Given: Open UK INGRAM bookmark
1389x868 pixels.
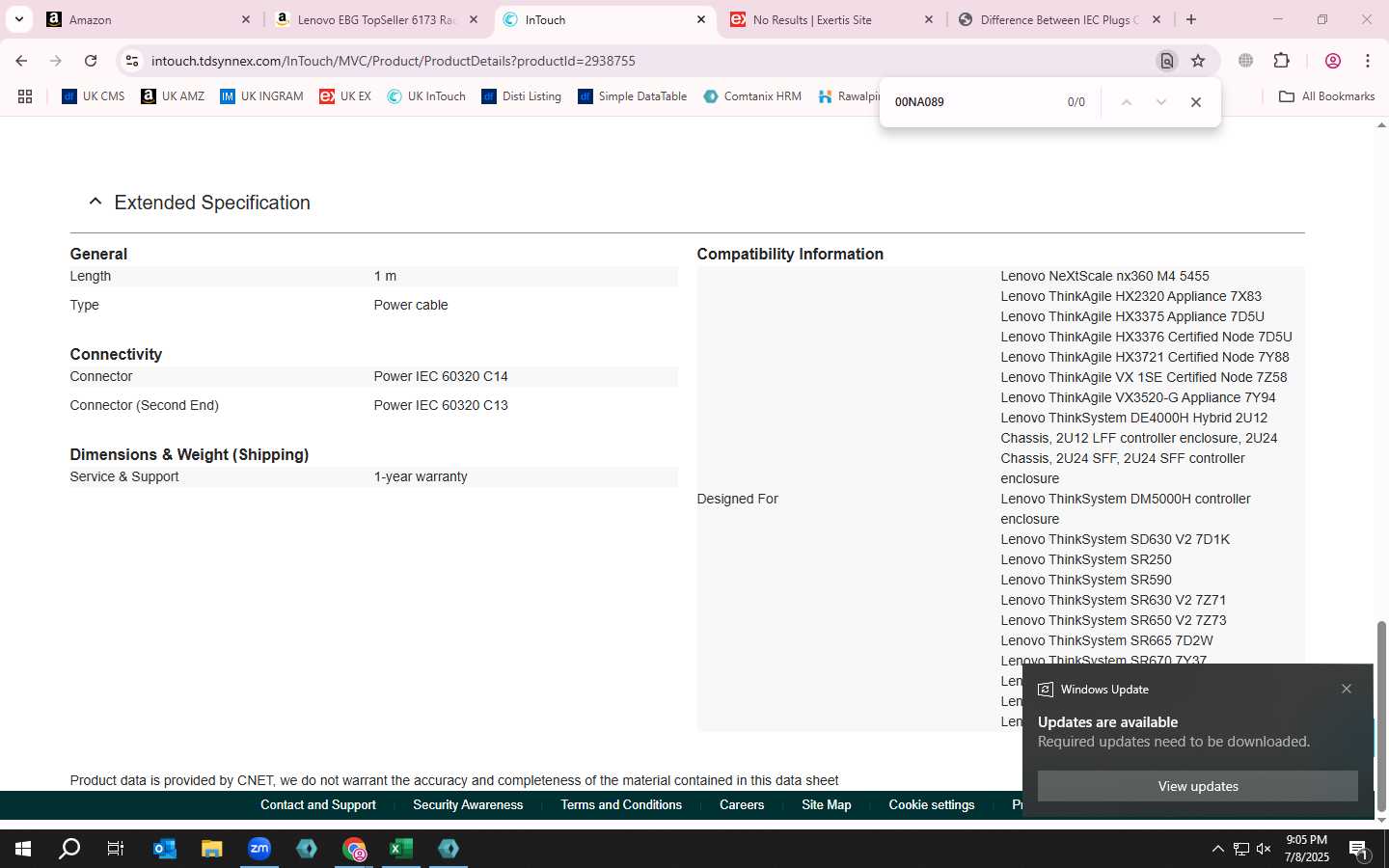Looking at the screenshot, I should click(x=261, y=96).
